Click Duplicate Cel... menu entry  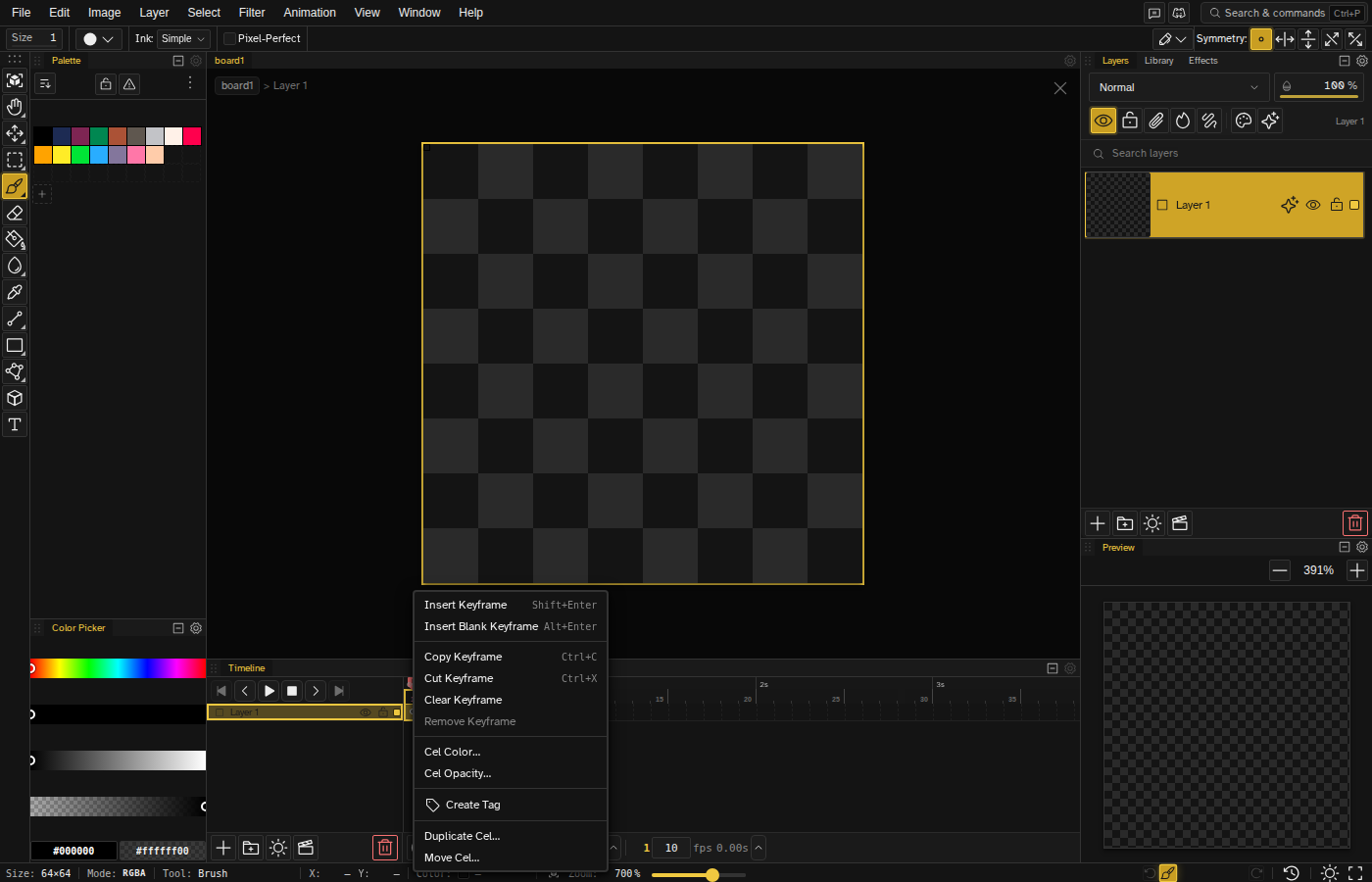[511, 836]
